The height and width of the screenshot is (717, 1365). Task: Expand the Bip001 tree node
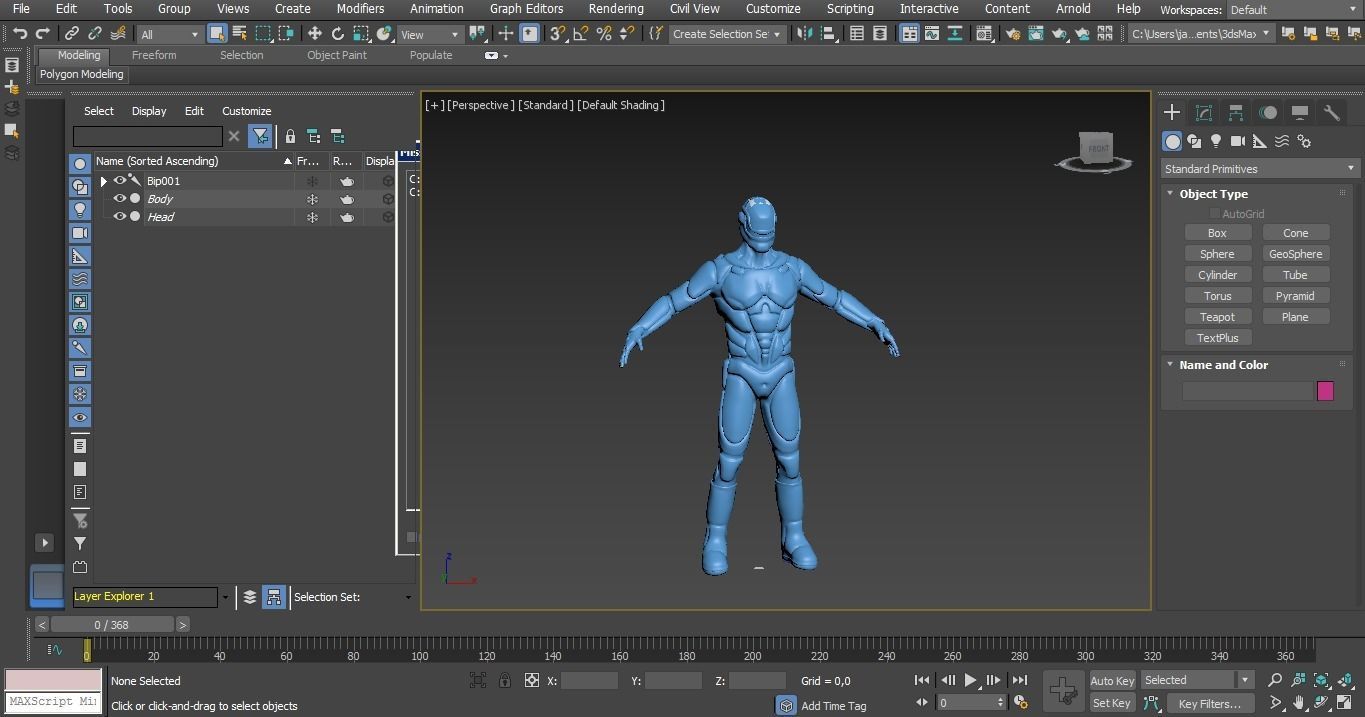tap(103, 181)
